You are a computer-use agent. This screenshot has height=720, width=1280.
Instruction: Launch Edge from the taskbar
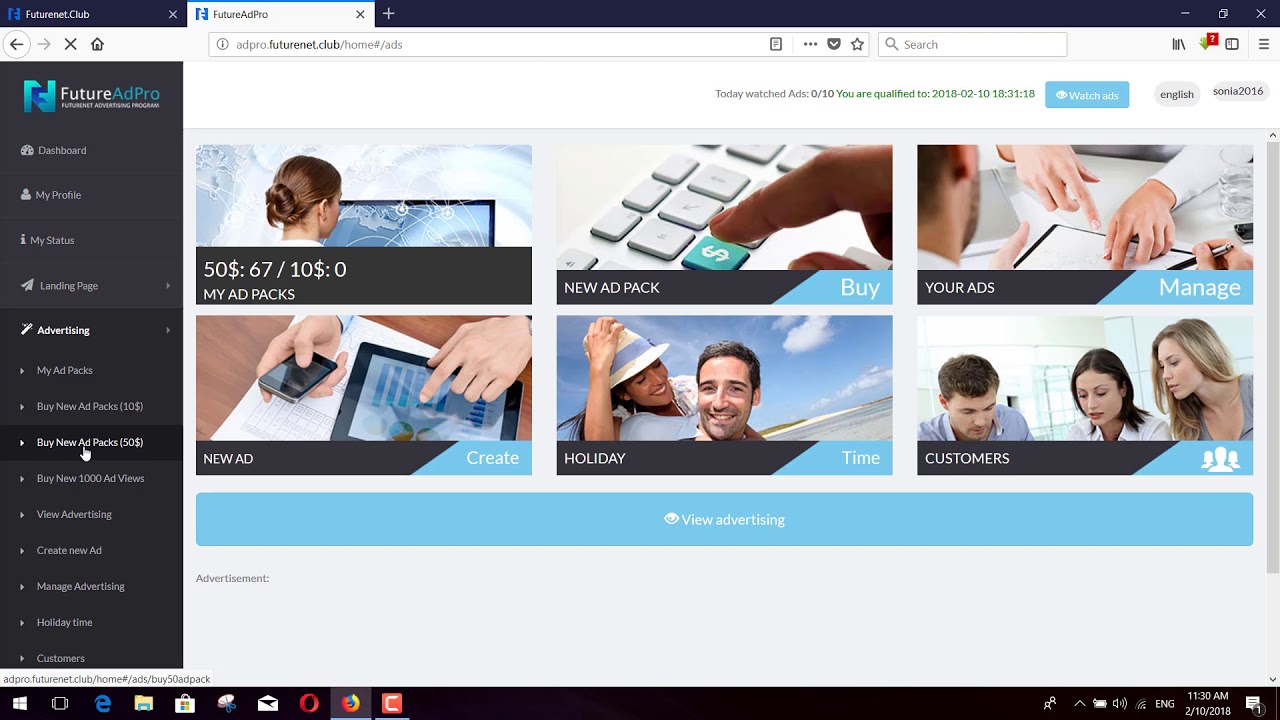[103, 704]
